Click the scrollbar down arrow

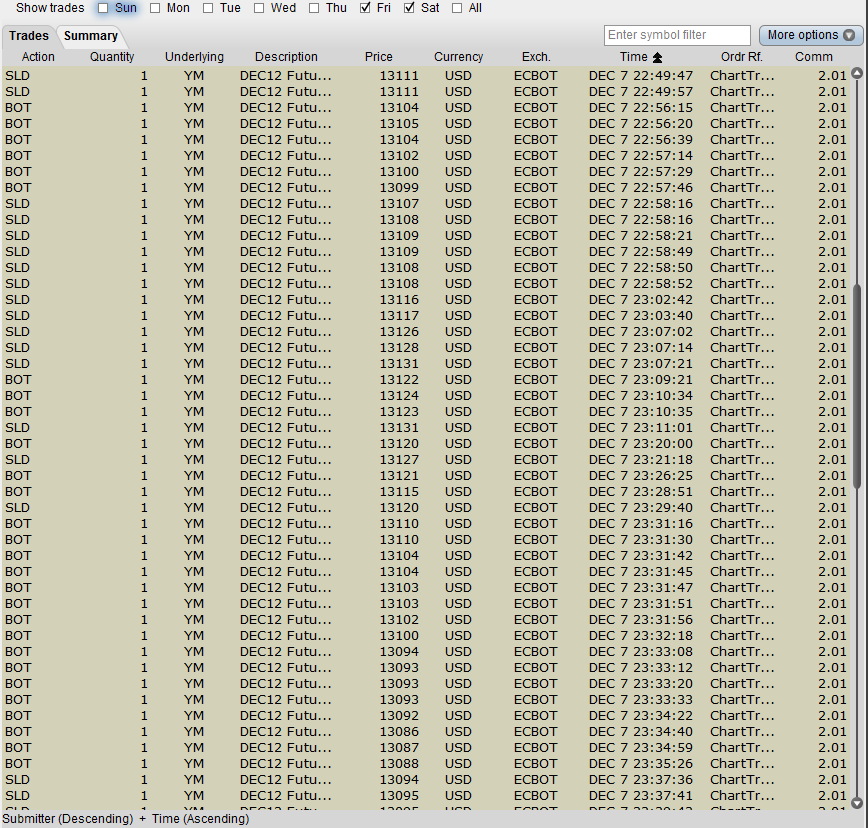pos(857,803)
